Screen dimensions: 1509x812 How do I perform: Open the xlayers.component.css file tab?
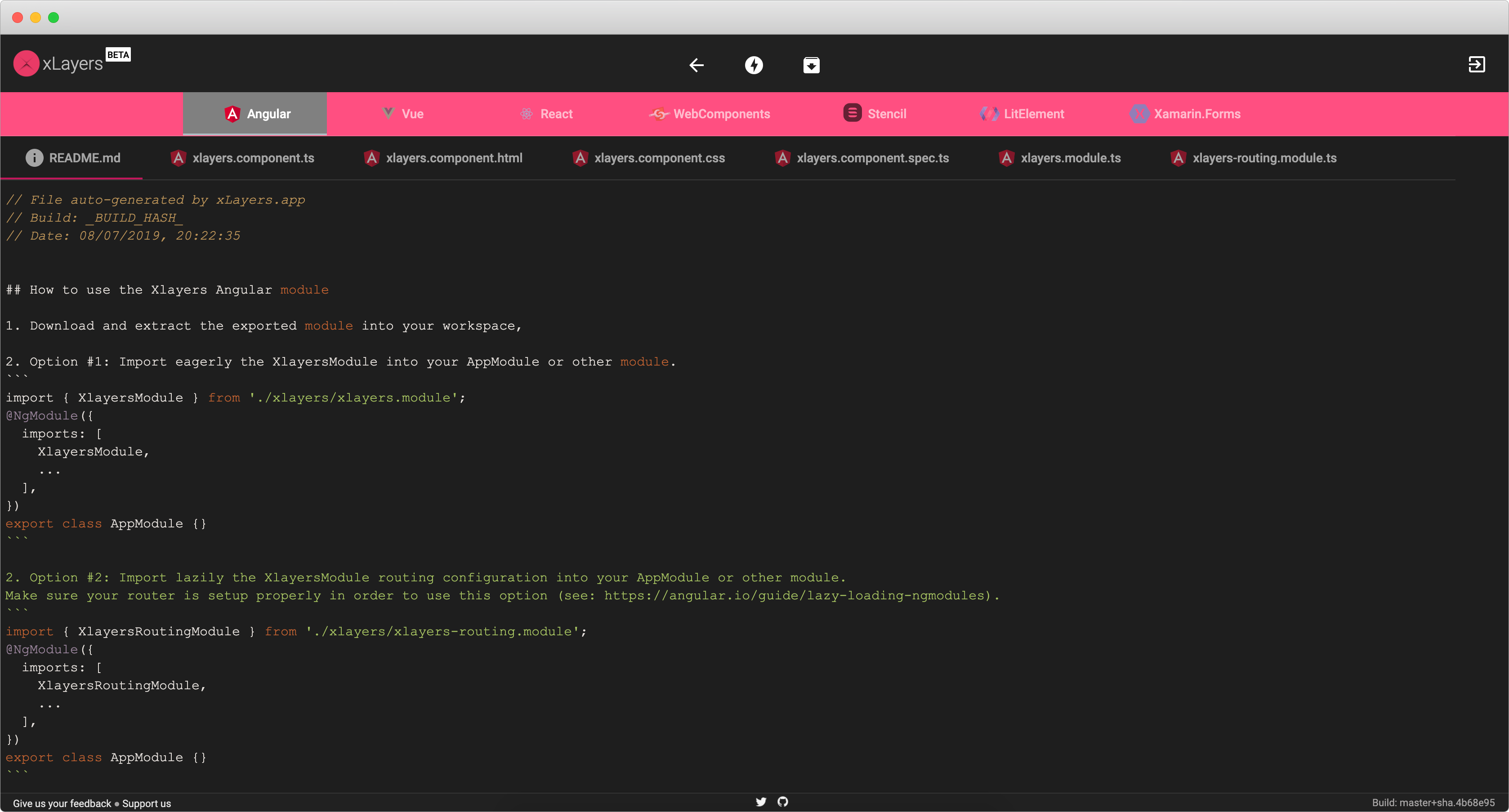(648, 158)
